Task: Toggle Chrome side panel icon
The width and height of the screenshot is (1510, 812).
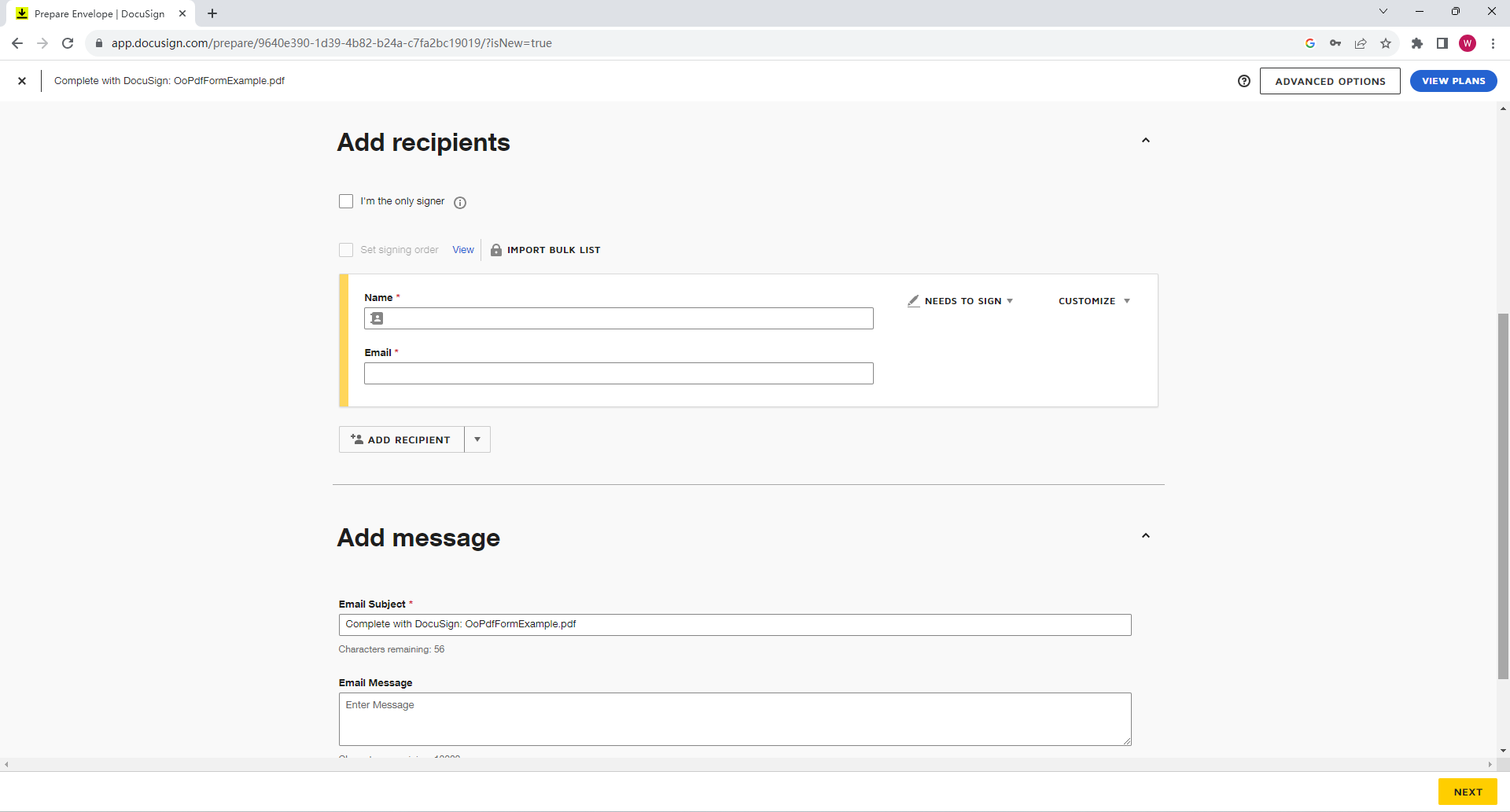Action: (x=1442, y=43)
